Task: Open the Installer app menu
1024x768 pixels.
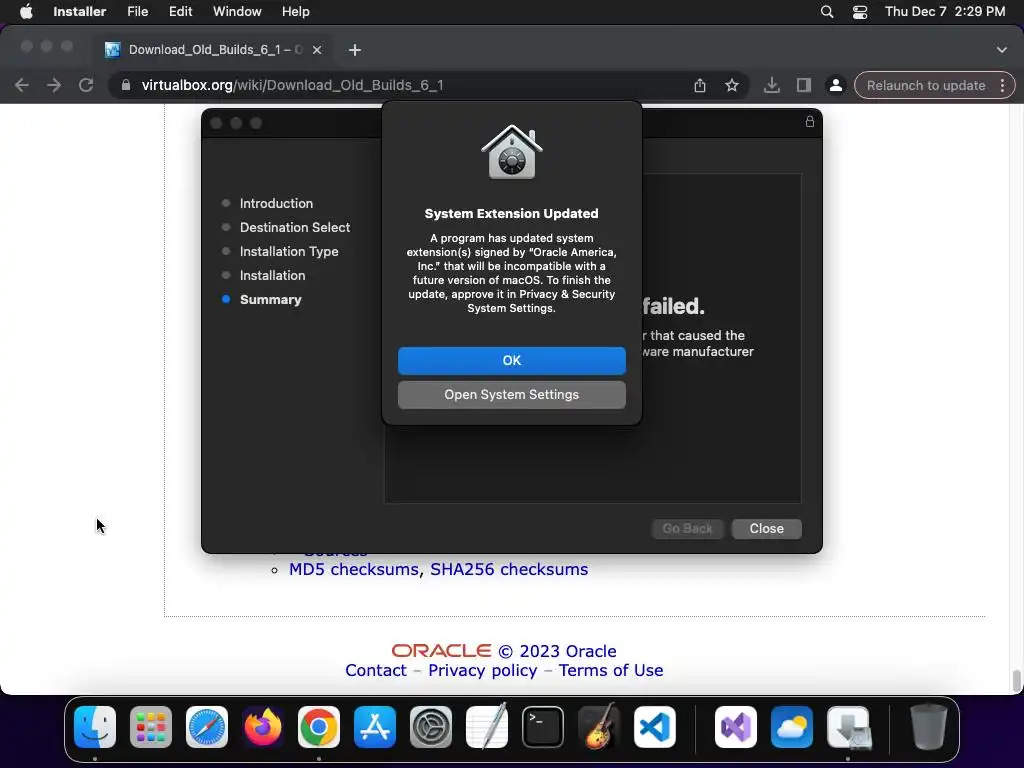Action: (80, 12)
